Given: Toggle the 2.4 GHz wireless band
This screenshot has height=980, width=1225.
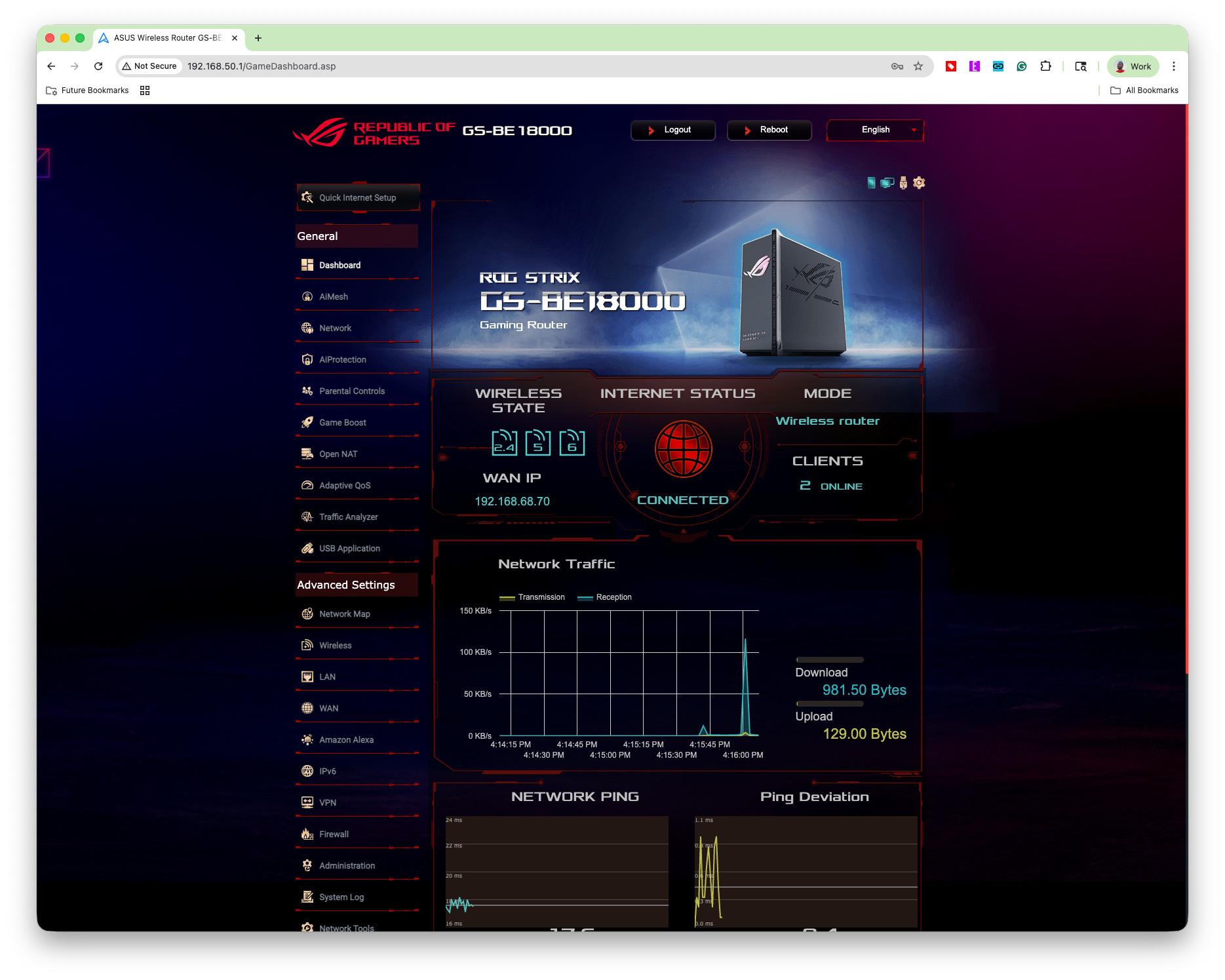Looking at the screenshot, I should point(505,442).
